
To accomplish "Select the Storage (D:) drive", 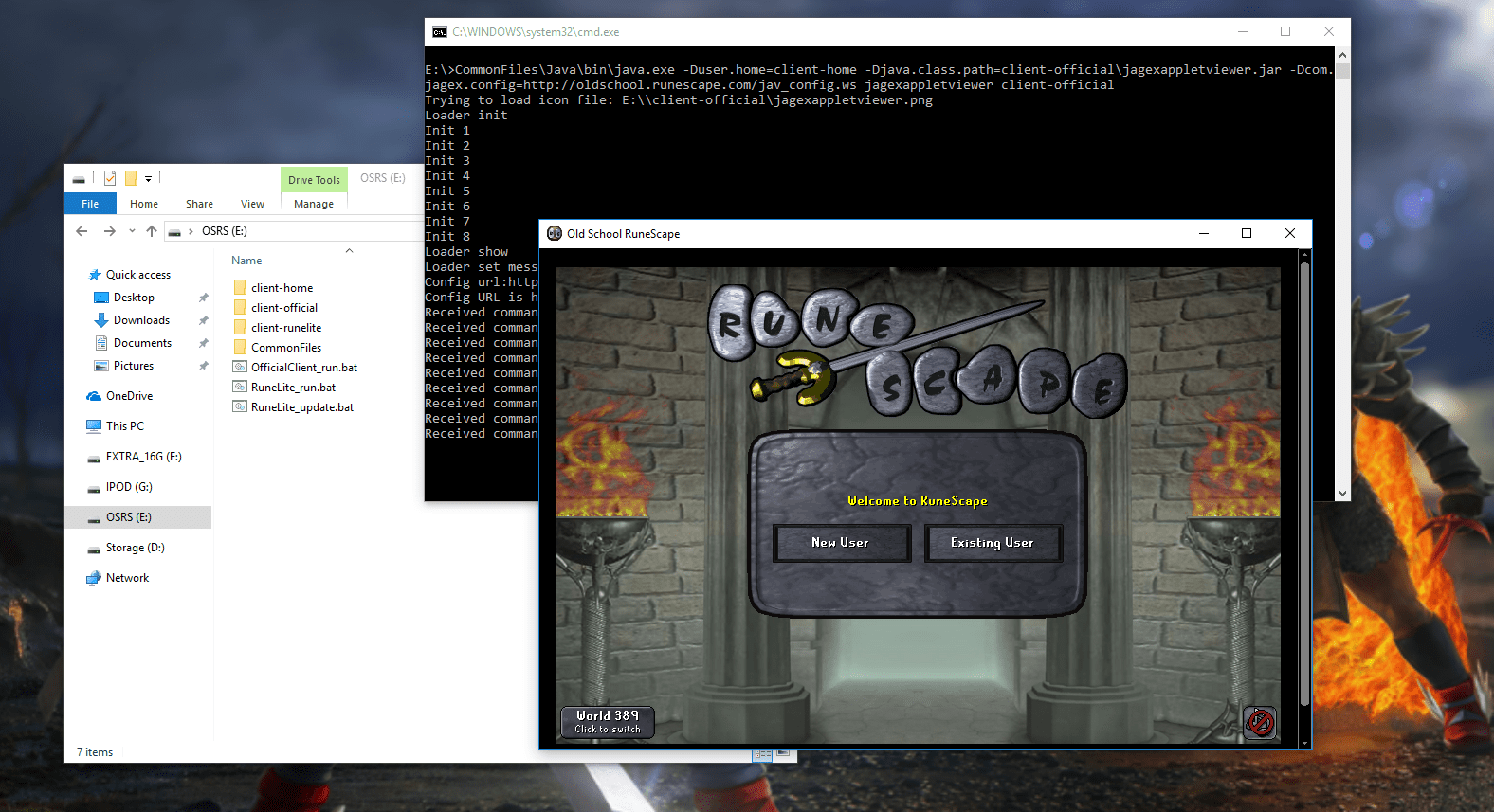I will point(135,548).
